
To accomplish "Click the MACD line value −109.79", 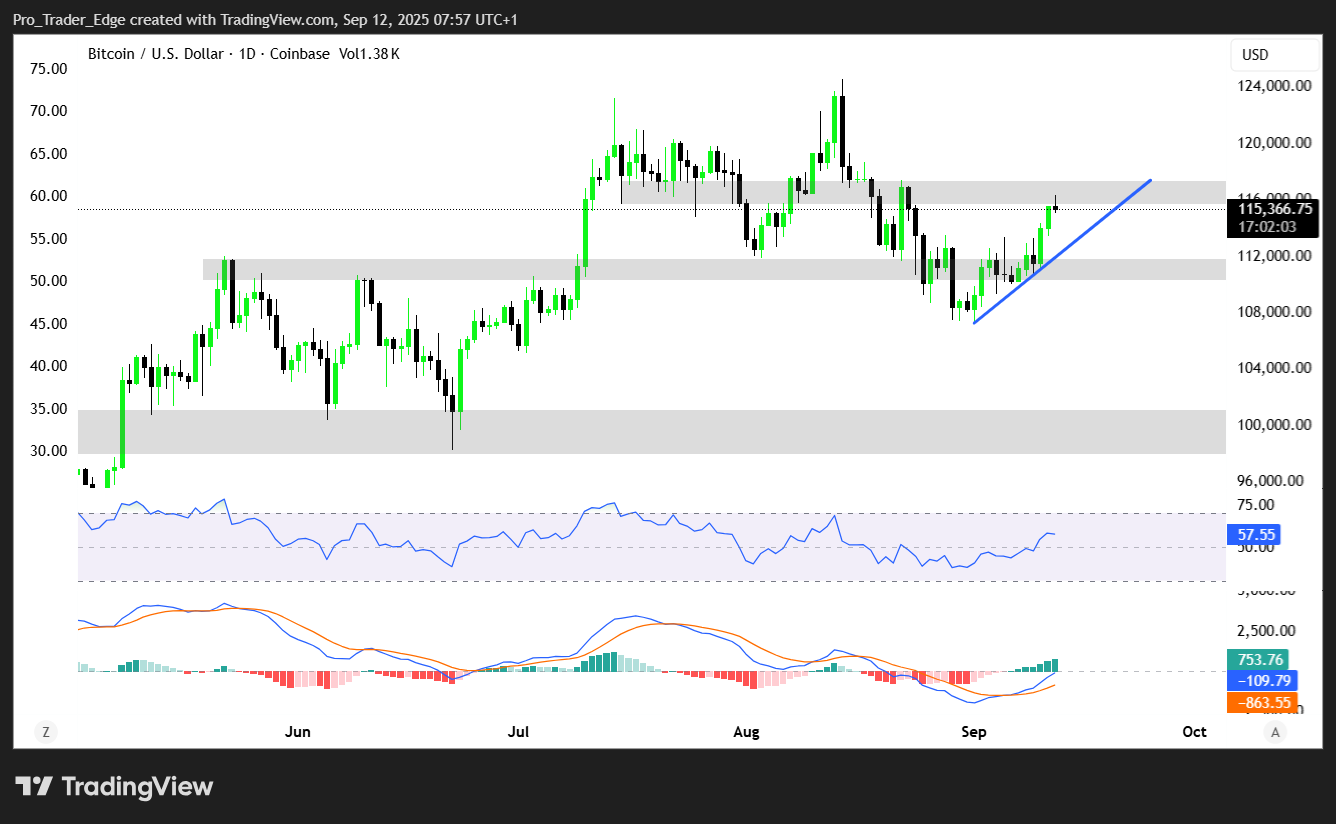I will pyautogui.click(x=1264, y=681).
